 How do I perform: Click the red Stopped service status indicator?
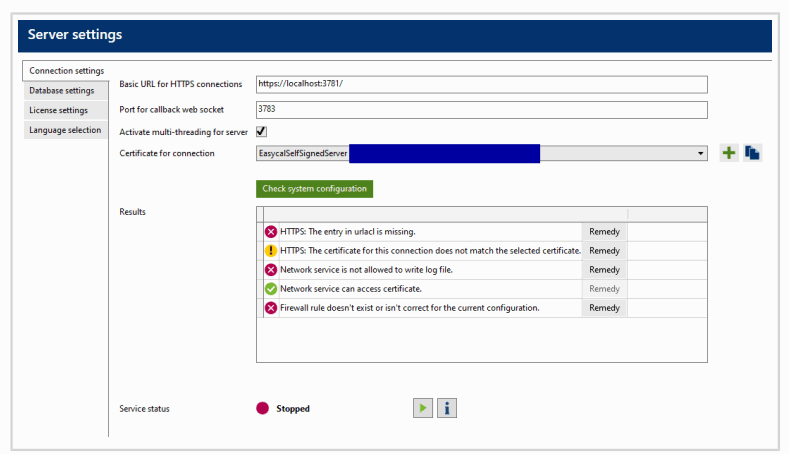click(262, 408)
